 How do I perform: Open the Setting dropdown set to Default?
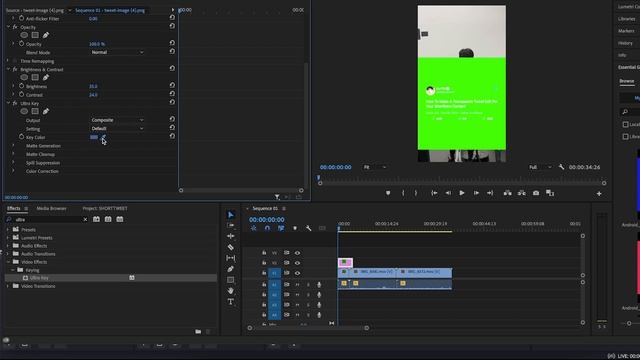point(117,129)
